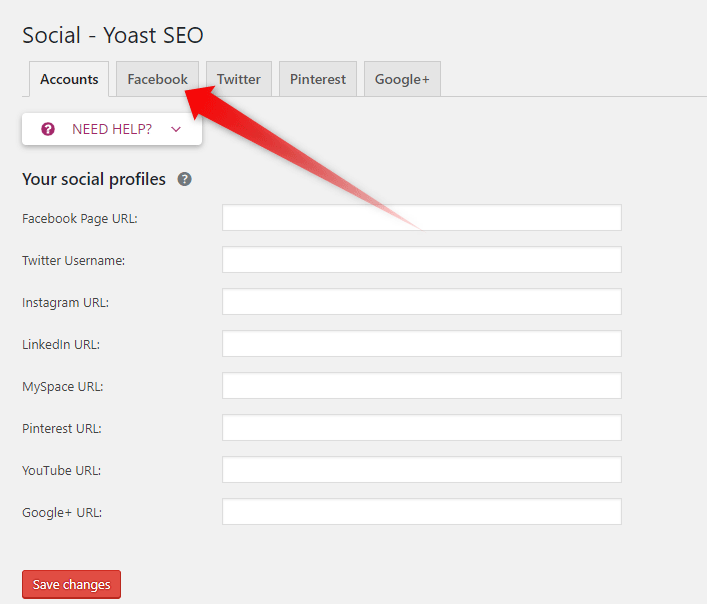Click the 'Instagram URL:' label text
The image size is (707, 604).
[65, 302]
